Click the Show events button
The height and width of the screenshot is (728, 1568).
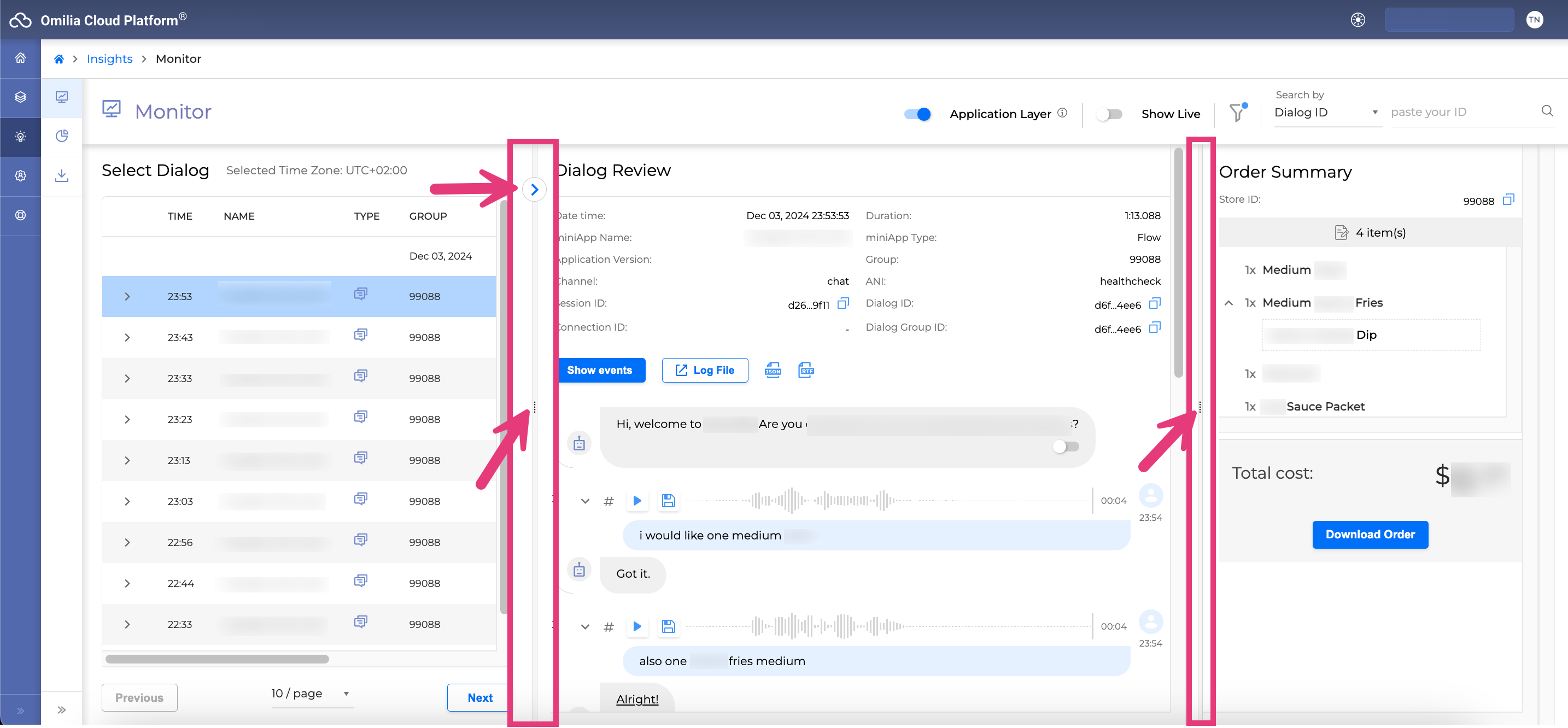600,370
